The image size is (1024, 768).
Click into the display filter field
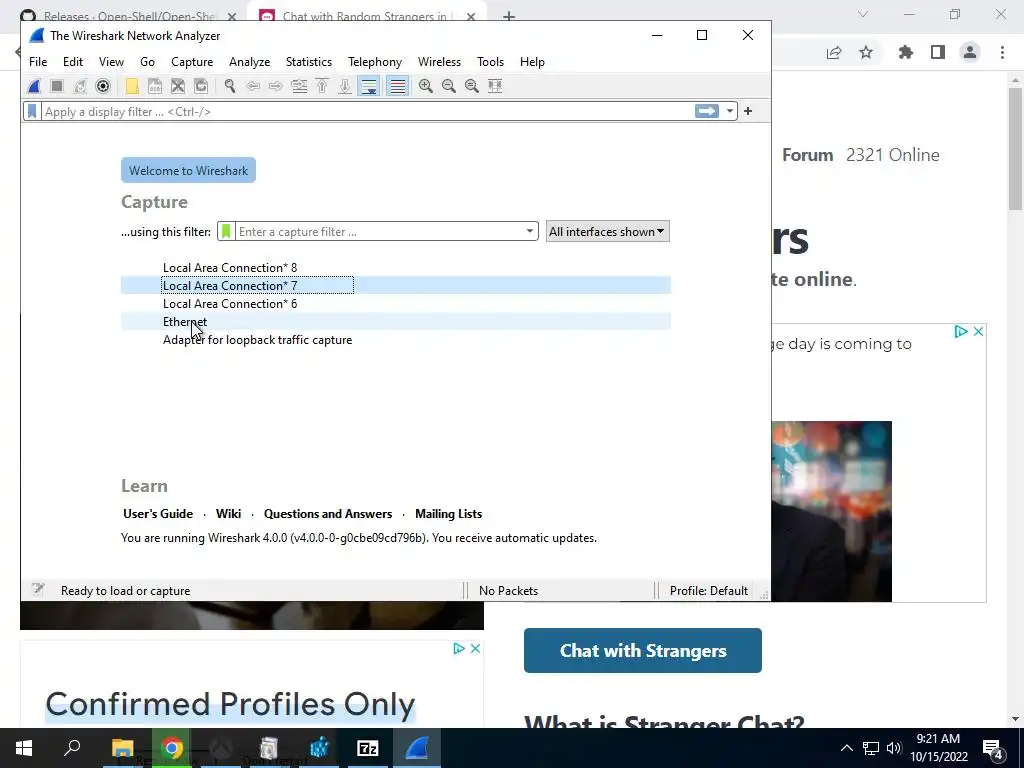point(367,112)
